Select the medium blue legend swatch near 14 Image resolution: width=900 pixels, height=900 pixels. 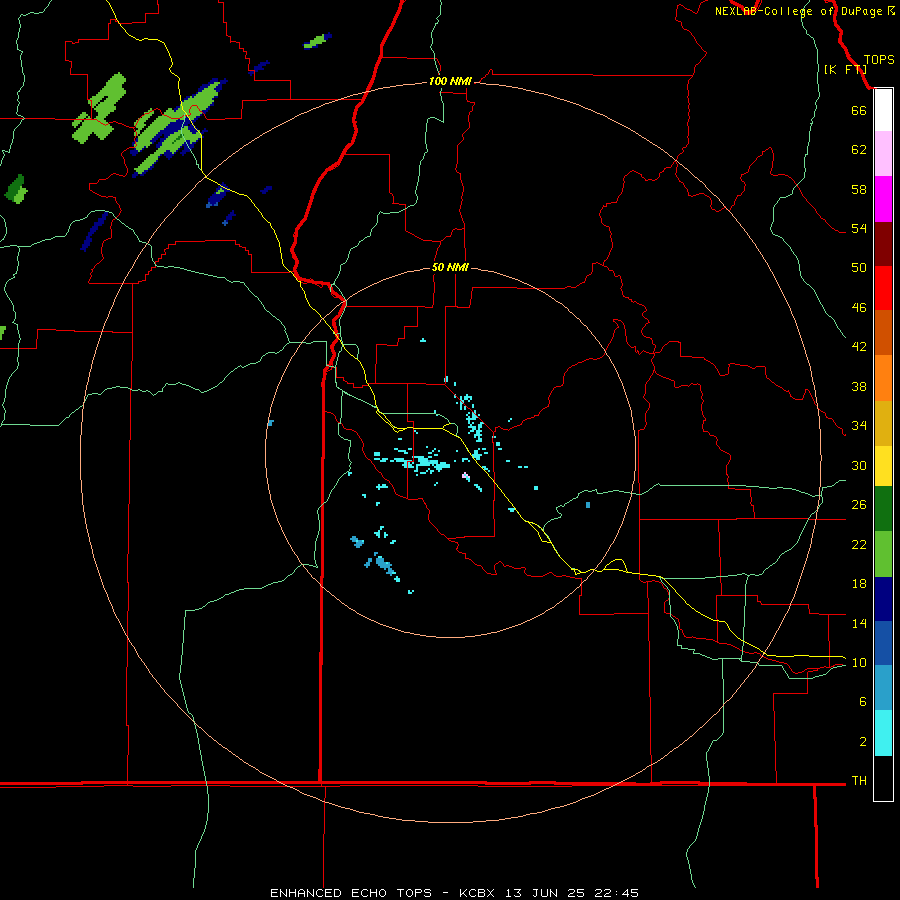coord(883,643)
